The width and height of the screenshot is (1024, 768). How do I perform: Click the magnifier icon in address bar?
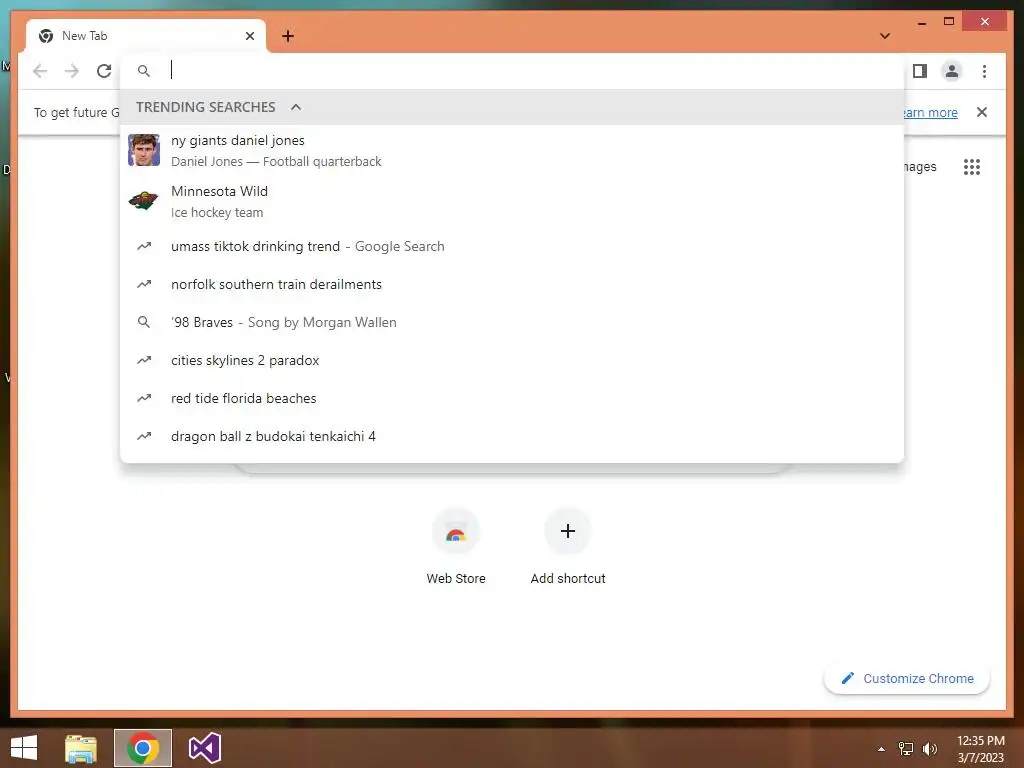(144, 71)
